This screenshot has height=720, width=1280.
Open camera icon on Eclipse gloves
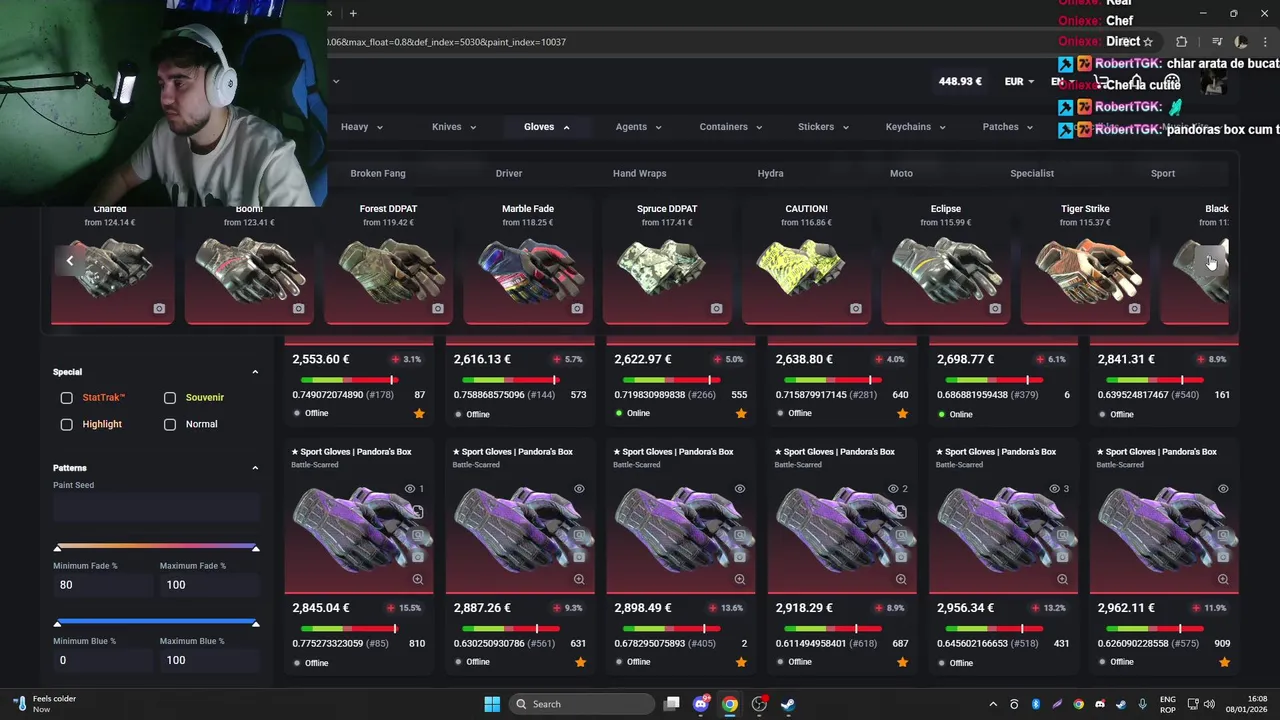pos(995,309)
